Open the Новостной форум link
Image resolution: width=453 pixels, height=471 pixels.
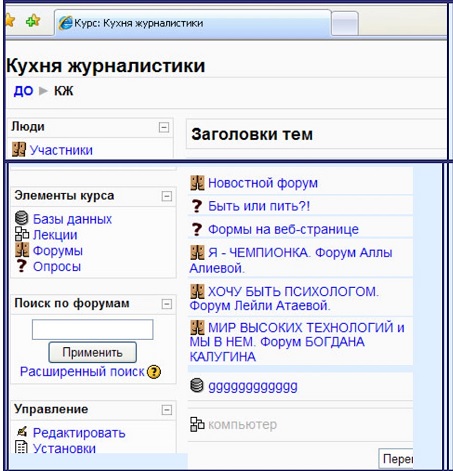(x=263, y=183)
